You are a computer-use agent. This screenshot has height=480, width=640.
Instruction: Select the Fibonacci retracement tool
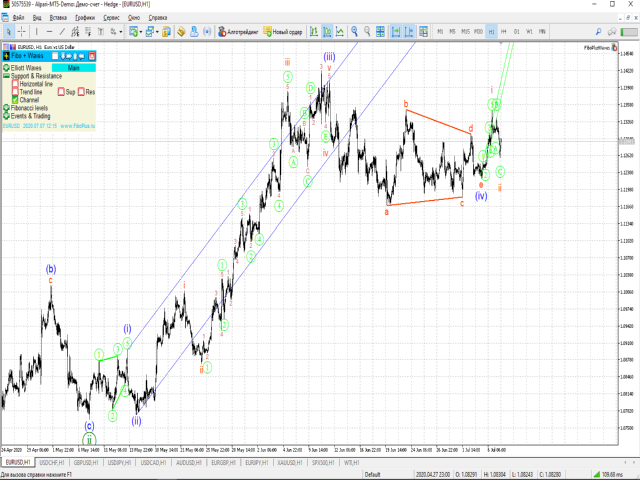[88, 32]
